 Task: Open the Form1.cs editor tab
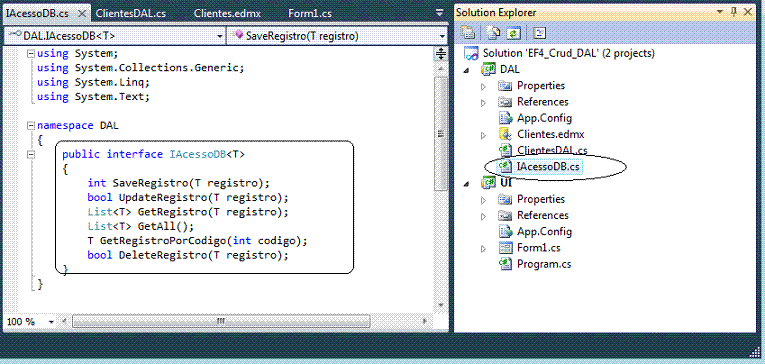(x=310, y=14)
